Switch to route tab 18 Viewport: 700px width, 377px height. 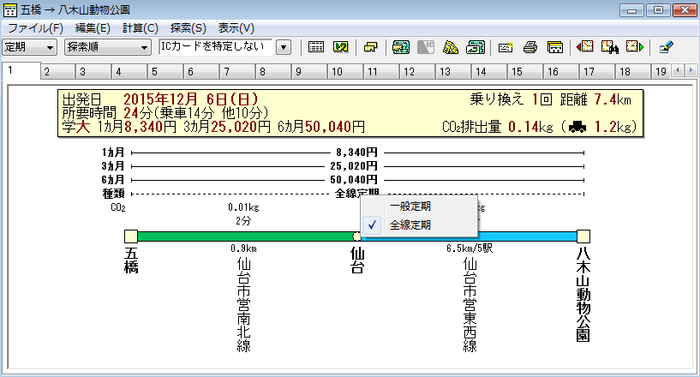tap(634, 72)
